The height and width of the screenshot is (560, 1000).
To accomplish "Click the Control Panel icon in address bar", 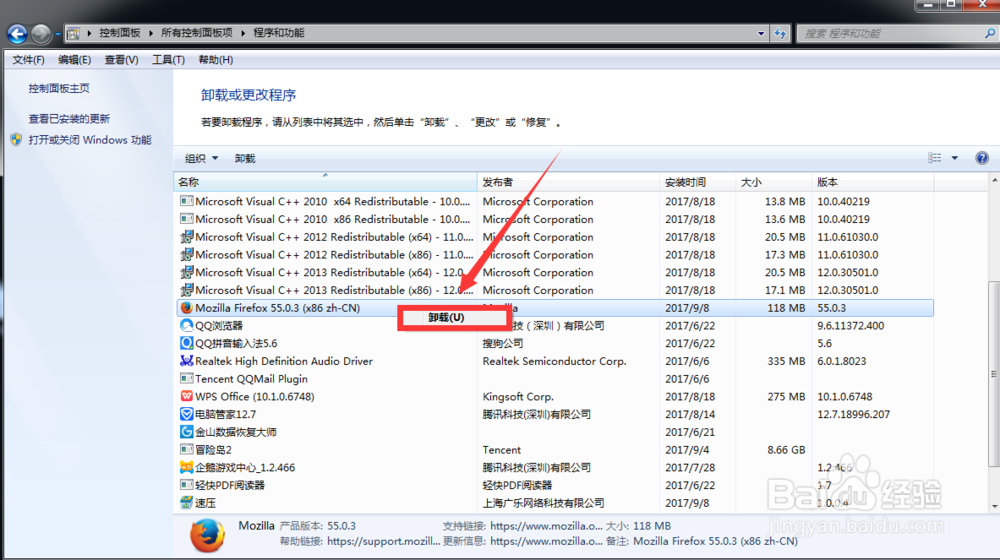I will 73,33.
